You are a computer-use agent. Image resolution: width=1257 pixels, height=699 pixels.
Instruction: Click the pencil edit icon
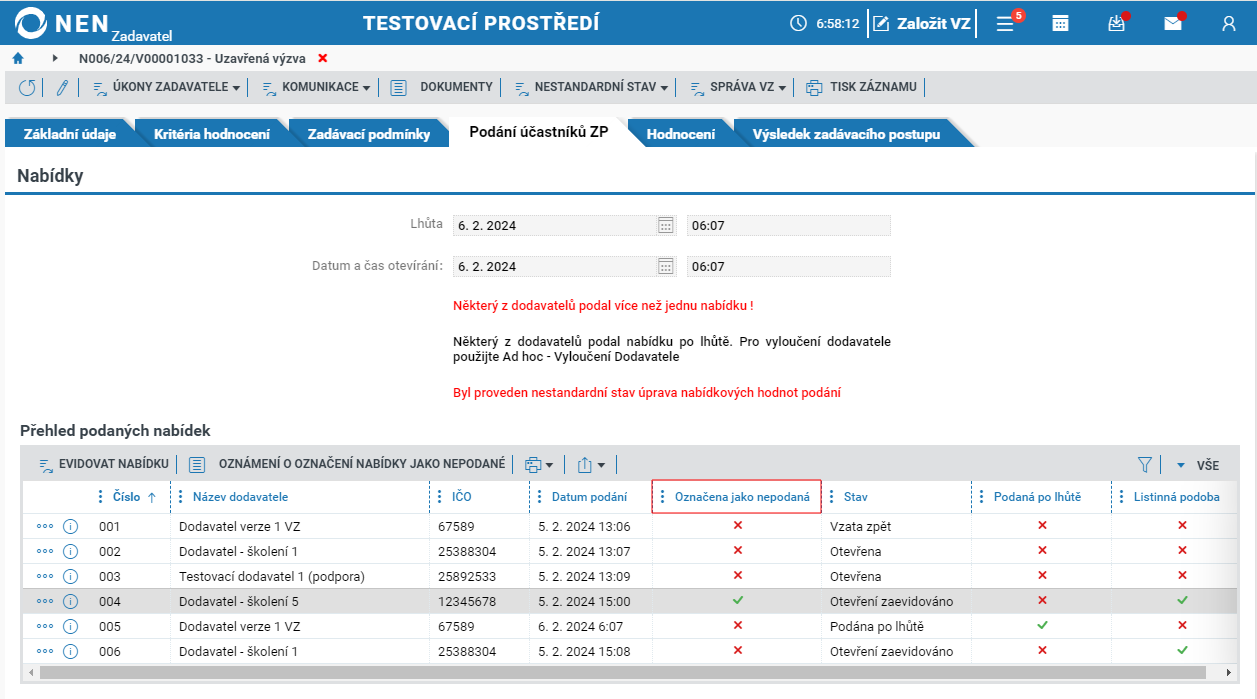(61, 87)
